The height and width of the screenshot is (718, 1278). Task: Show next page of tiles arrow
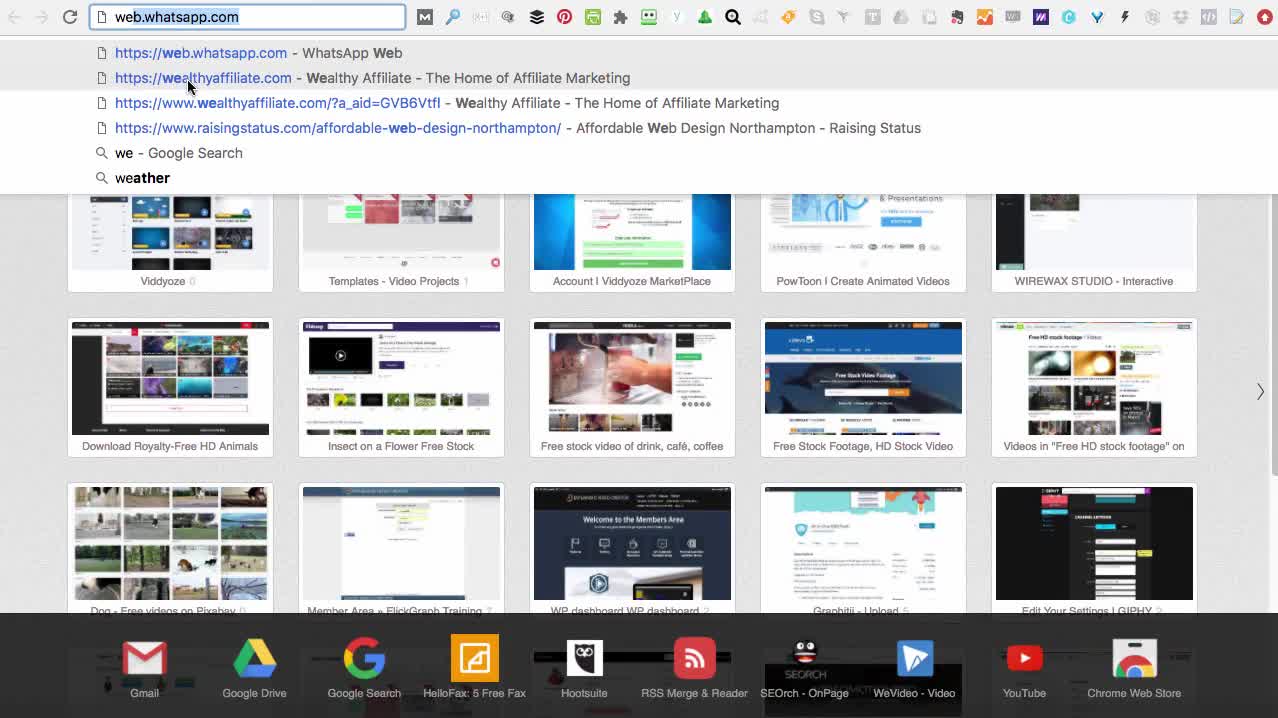[x=1260, y=391]
